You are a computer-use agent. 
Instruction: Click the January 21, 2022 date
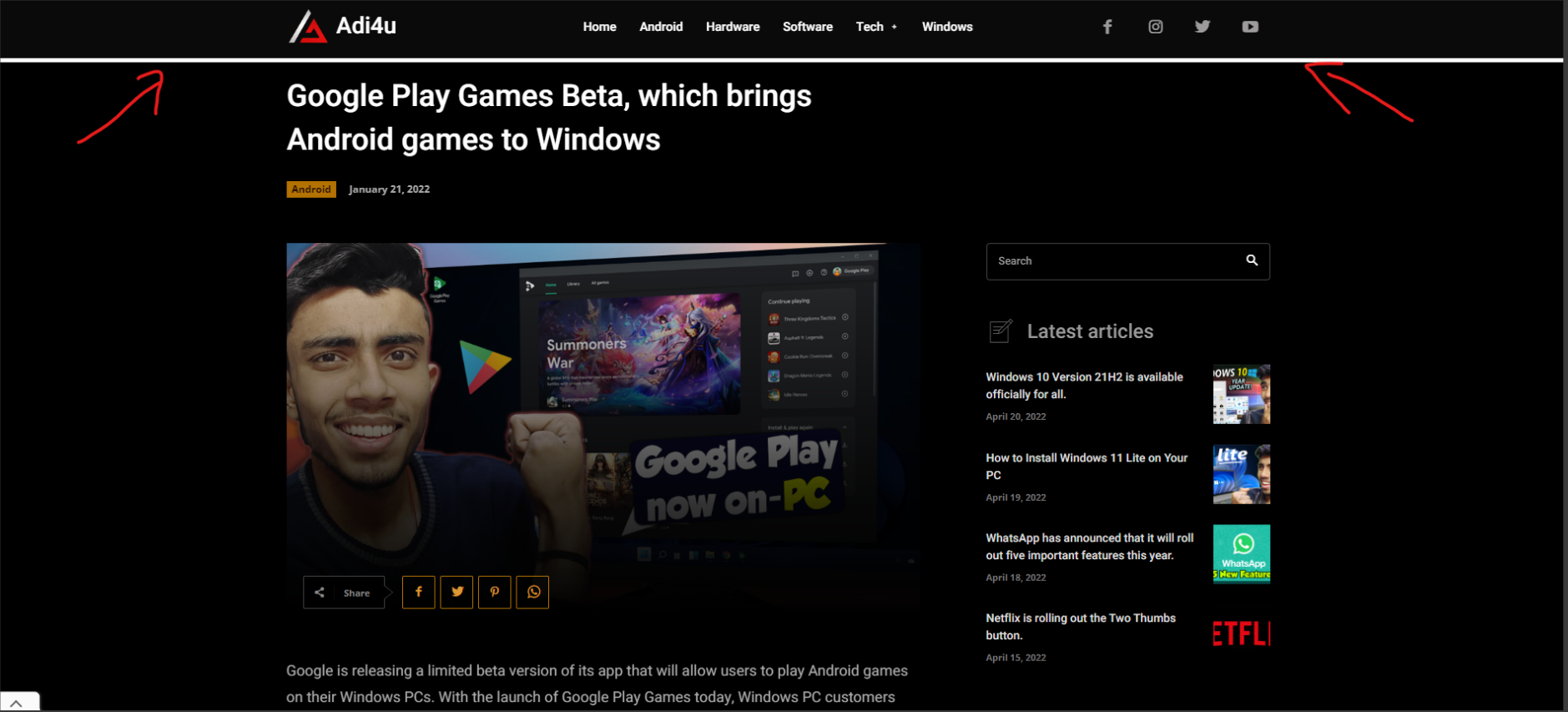tap(389, 189)
